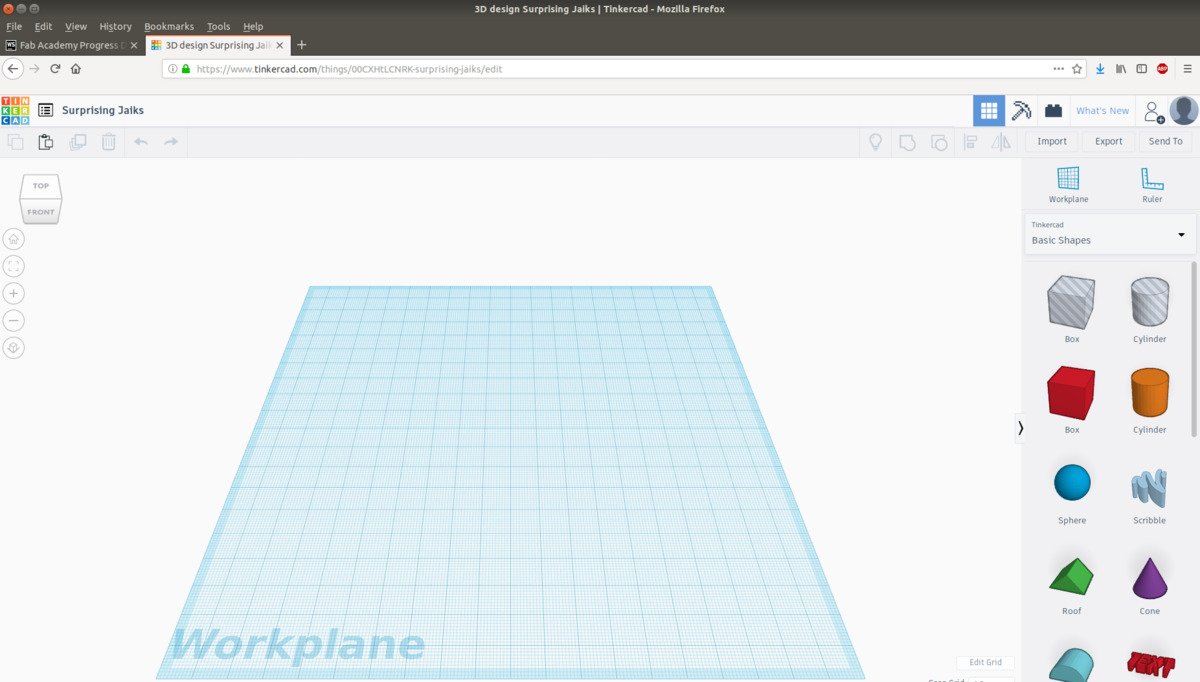Open the Firefox View menu
This screenshot has height=682, width=1200.
76,26
